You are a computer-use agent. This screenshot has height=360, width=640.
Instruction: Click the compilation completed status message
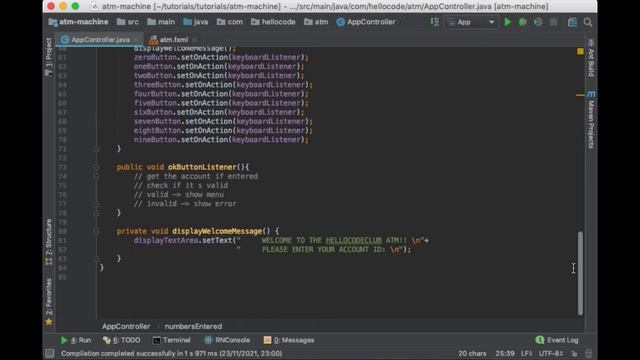[171, 353]
